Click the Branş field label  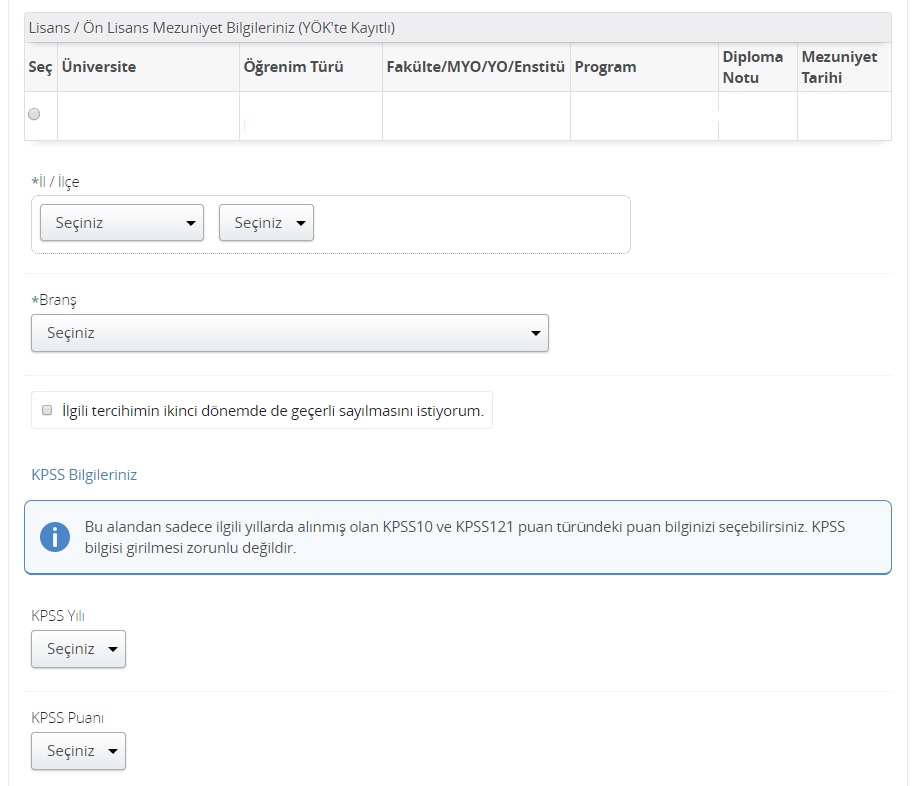[54, 300]
